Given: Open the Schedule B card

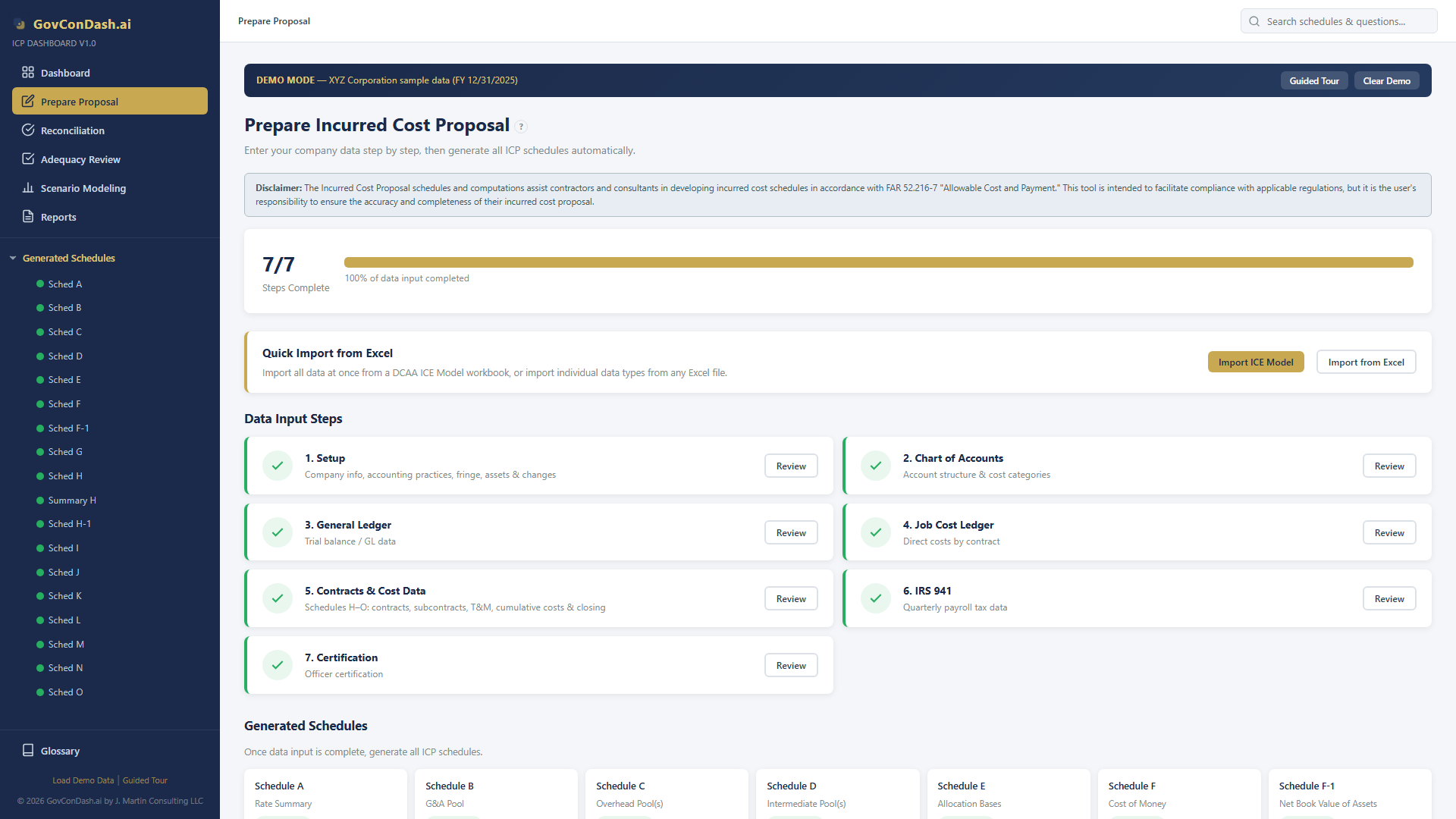Looking at the screenshot, I should click(496, 793).
